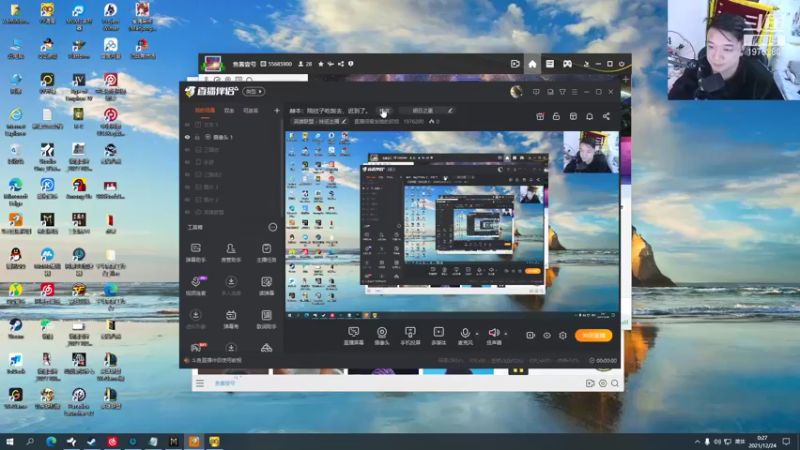Switch to the active orange 我的场景 scene tab

pyautogui.click(x=205, y=111)
